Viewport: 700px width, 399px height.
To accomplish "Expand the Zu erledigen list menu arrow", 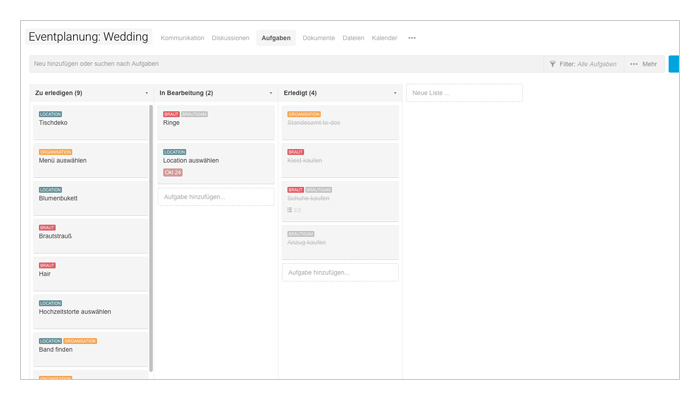I will tap(146, 93).
